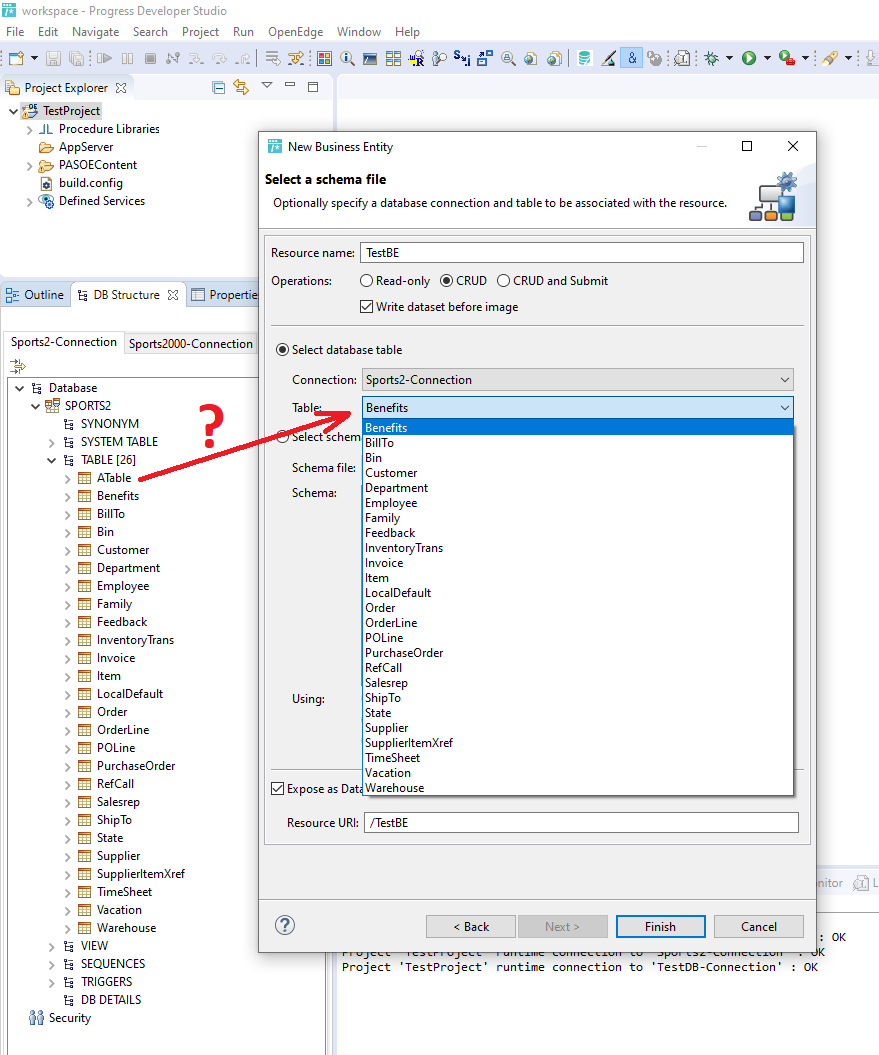Click the pen-and-ink toolbar icon
The height and width of the screenshot is (1055, 879).
[x=608, y=59]
